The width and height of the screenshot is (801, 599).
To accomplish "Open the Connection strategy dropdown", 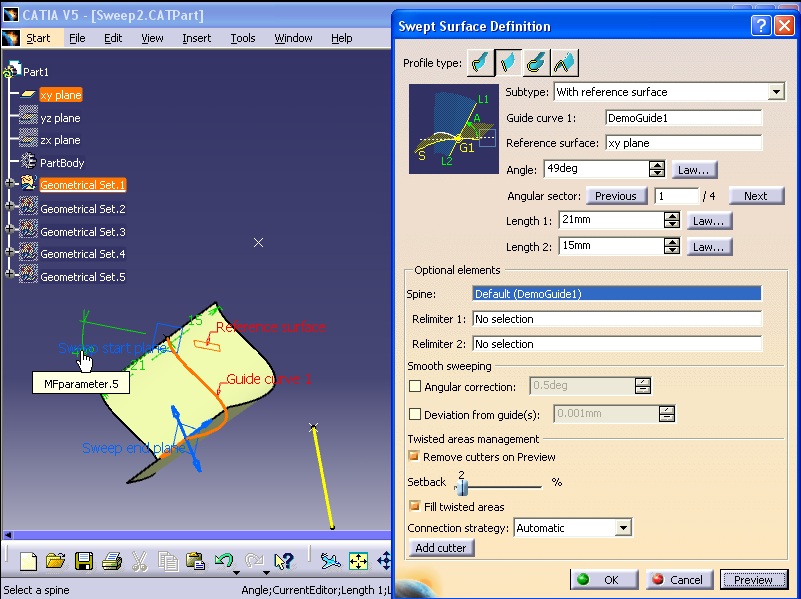I will tap(624, 527).
